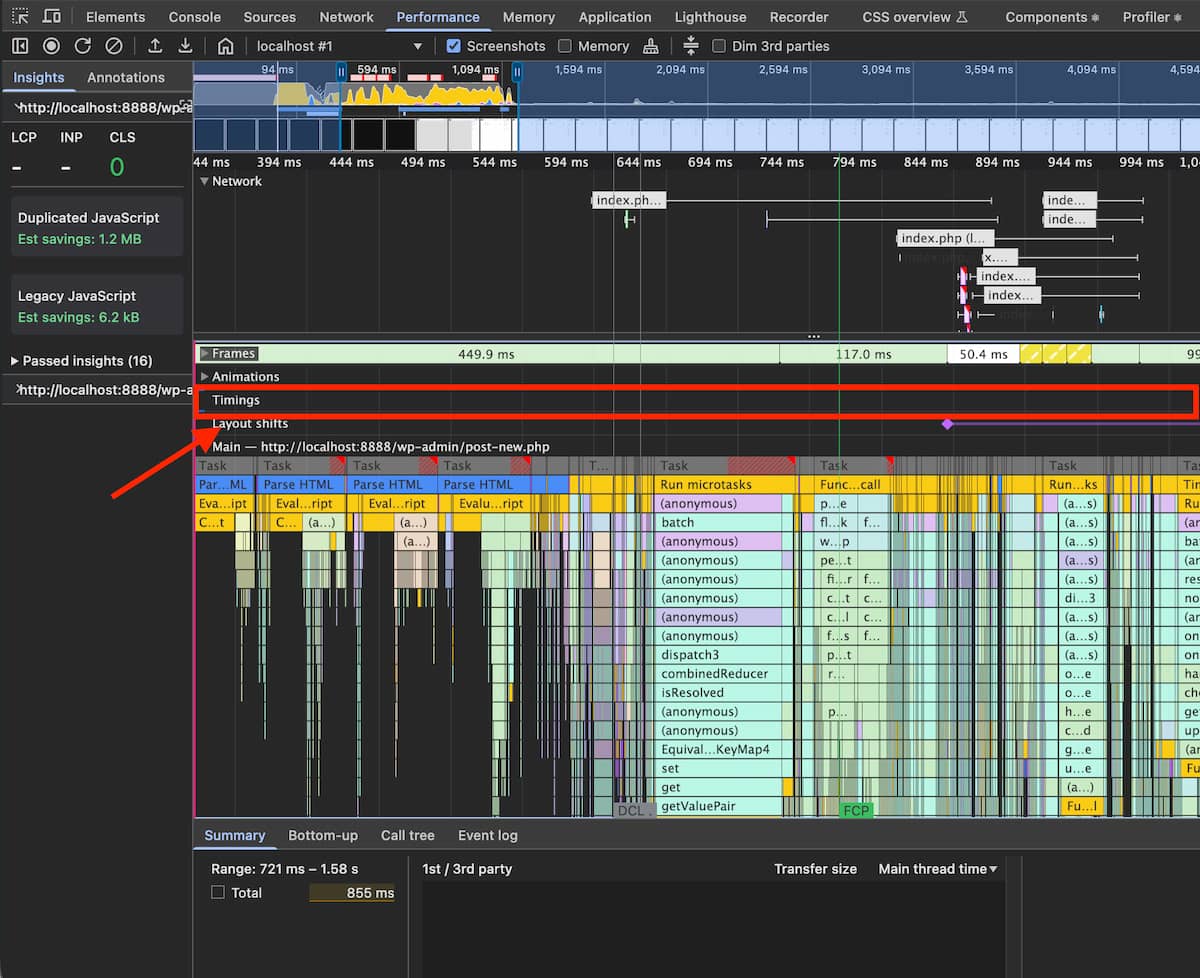Open the localhost #1 history dropdown
1200x978 pixels.
tap(419, 45)
